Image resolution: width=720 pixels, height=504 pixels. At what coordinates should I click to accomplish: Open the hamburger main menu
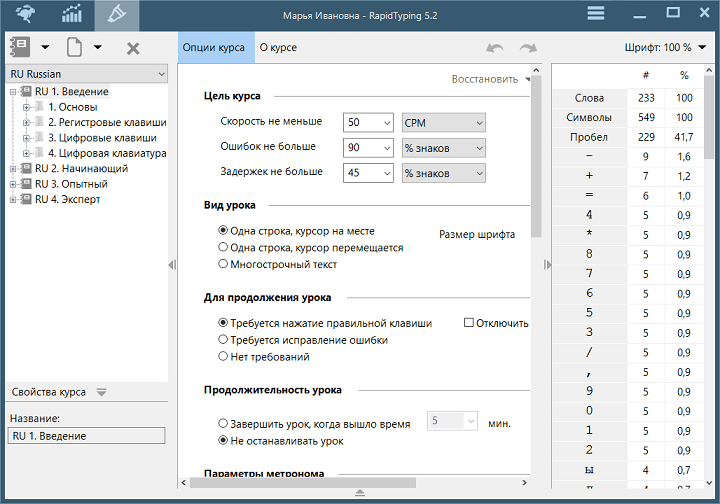[596, 13]
